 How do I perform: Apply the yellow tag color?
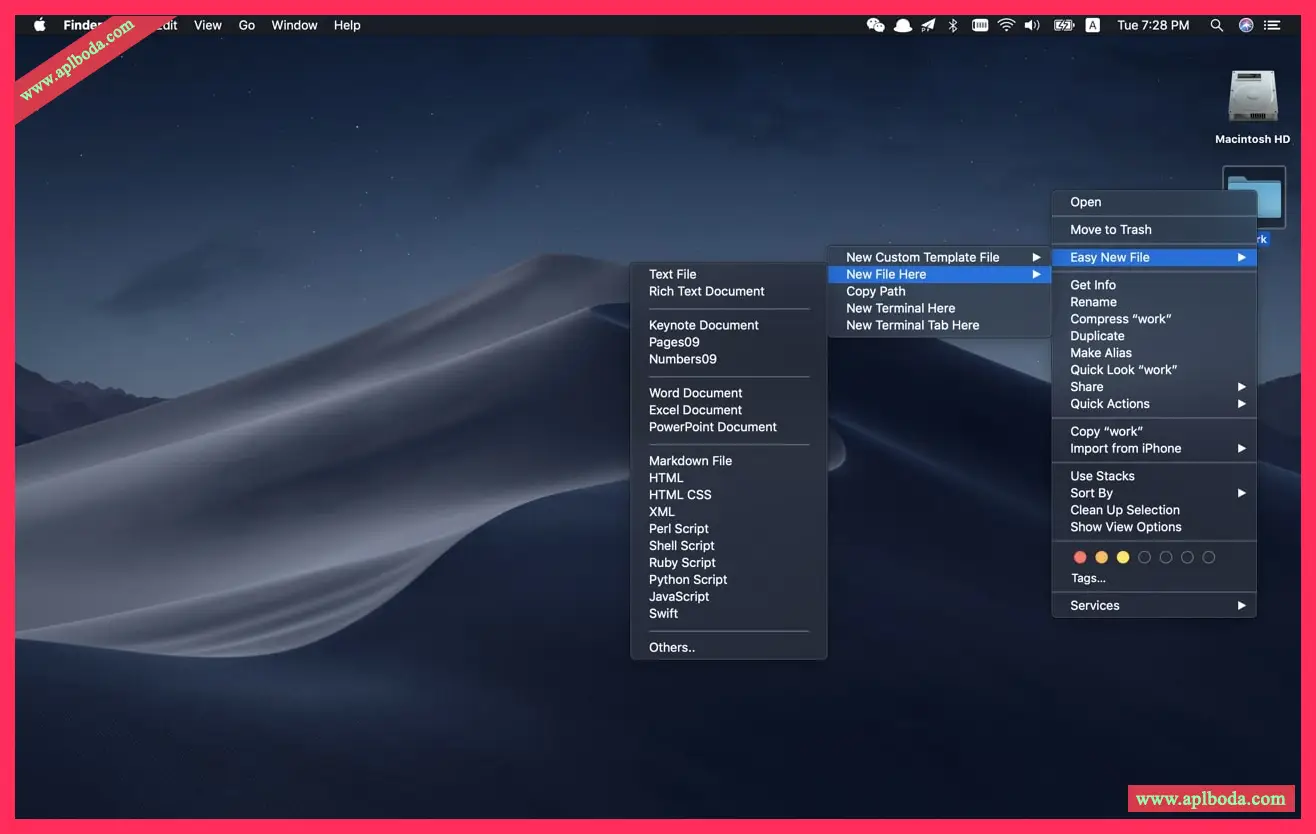pos(1123,557)
